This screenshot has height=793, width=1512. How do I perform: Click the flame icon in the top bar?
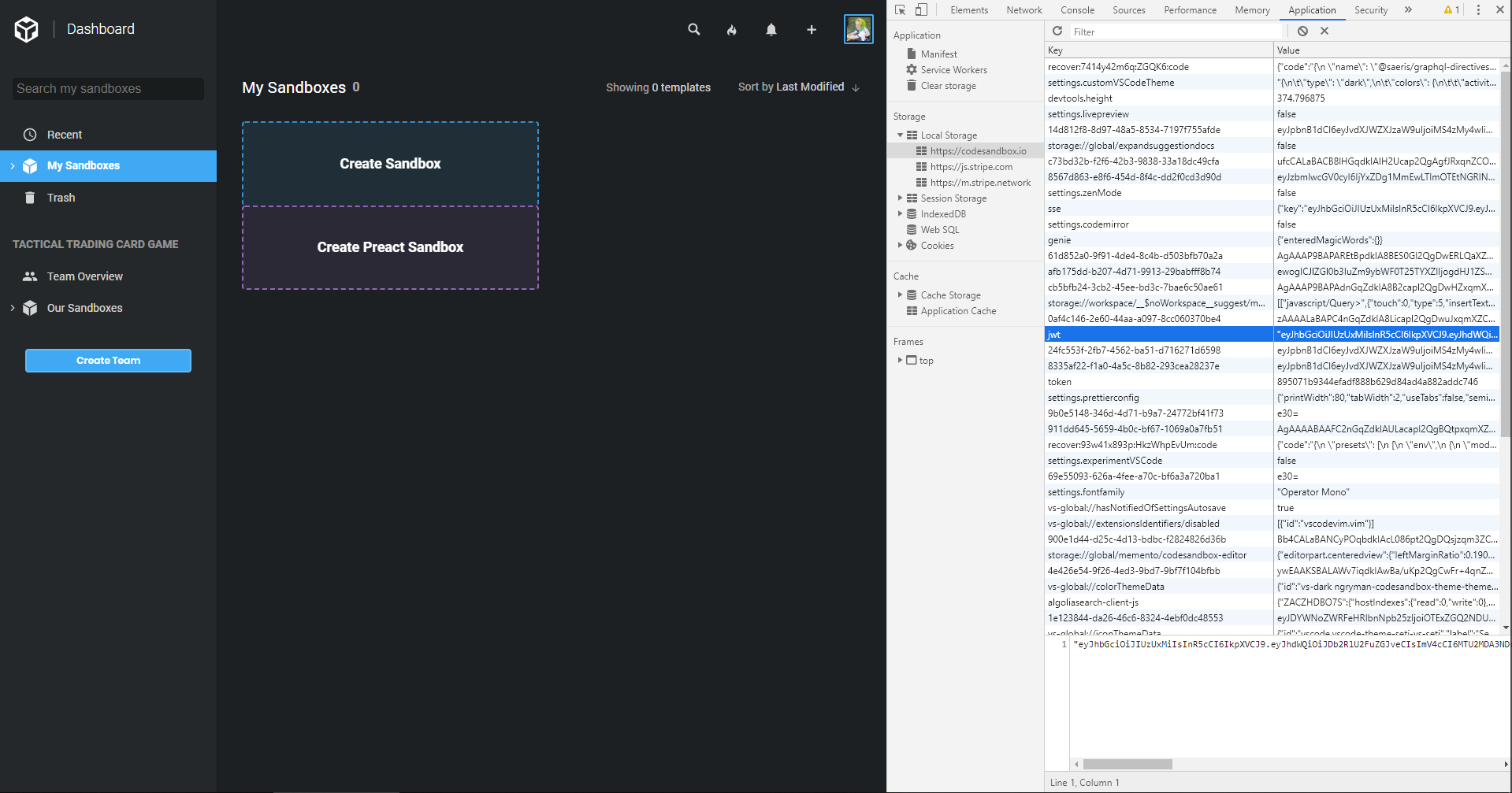point(732,29)
